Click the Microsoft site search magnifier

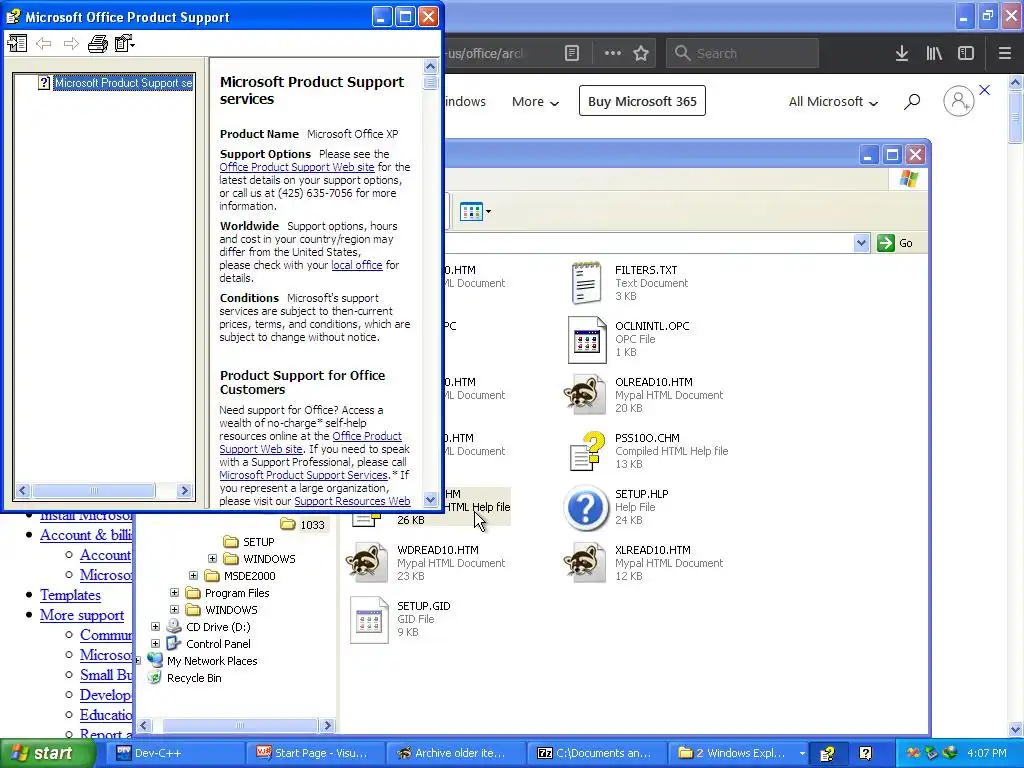pyautogui.click(x=912, y=101)
